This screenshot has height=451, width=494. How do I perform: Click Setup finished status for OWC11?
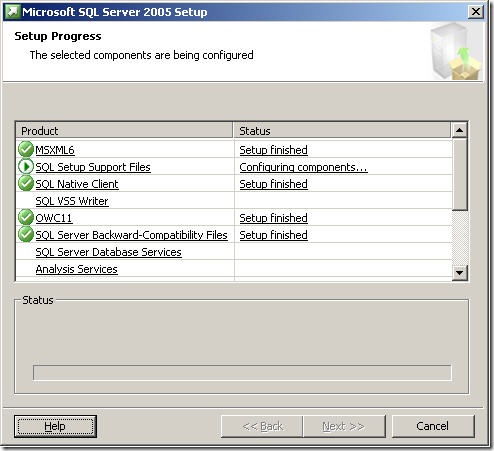point(273,218)
